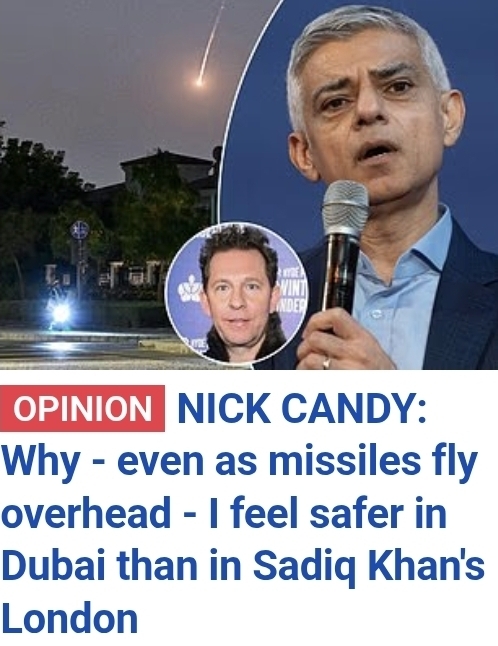The width and height of the screenshot is (498, 646).
Task: Click the handheld microphone in the photo
Action: 344,247
